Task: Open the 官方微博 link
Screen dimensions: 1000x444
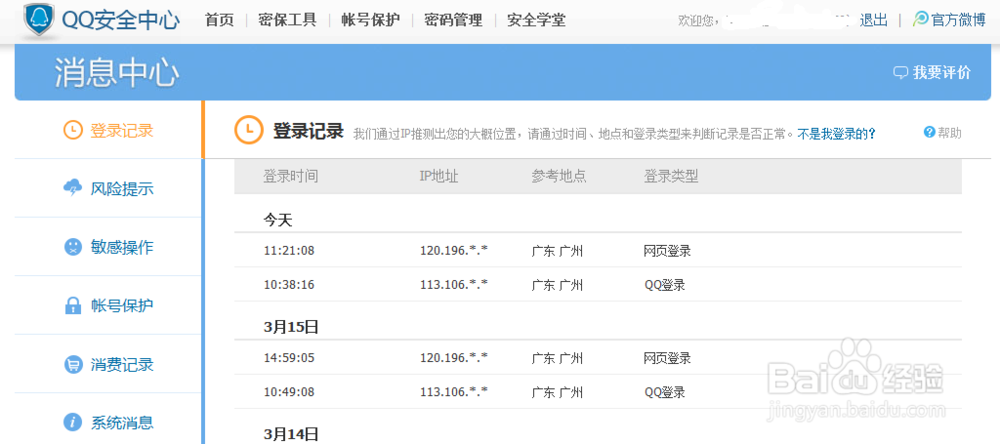Action: coord(958,20)
